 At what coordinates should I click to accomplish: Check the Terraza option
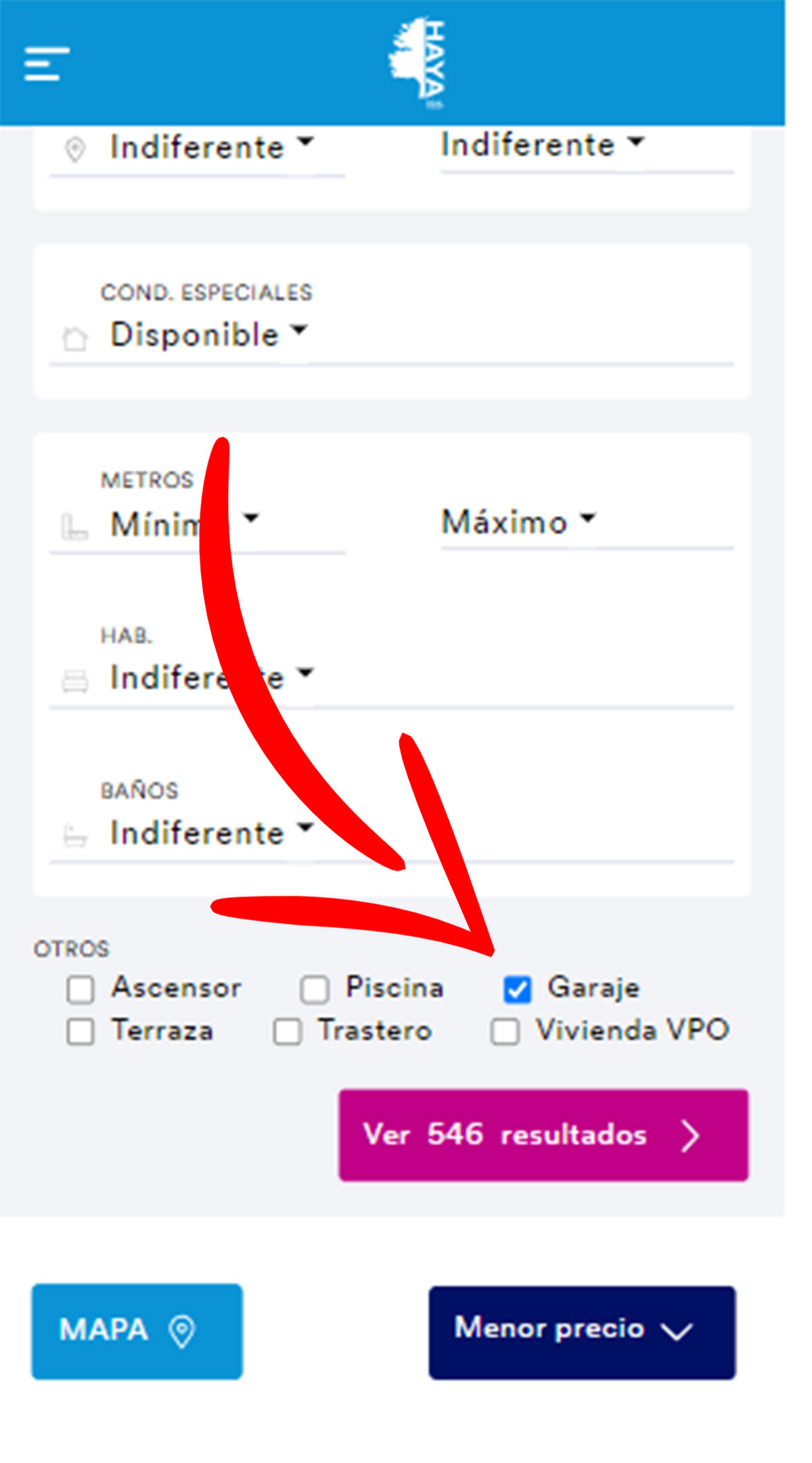(81, 1032)
